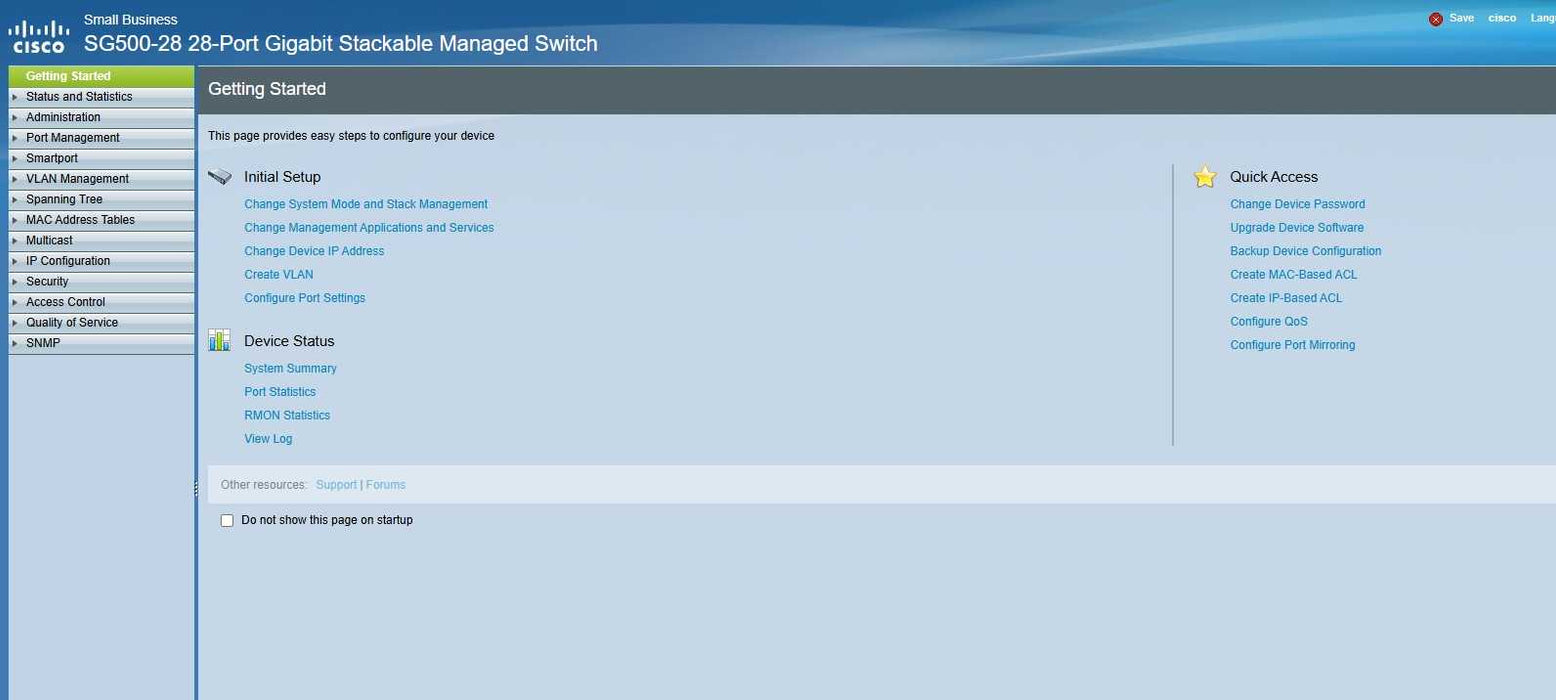The image size is (1556, 700).
Task: Expand the Security section arrow
Action: pos(15,282)
